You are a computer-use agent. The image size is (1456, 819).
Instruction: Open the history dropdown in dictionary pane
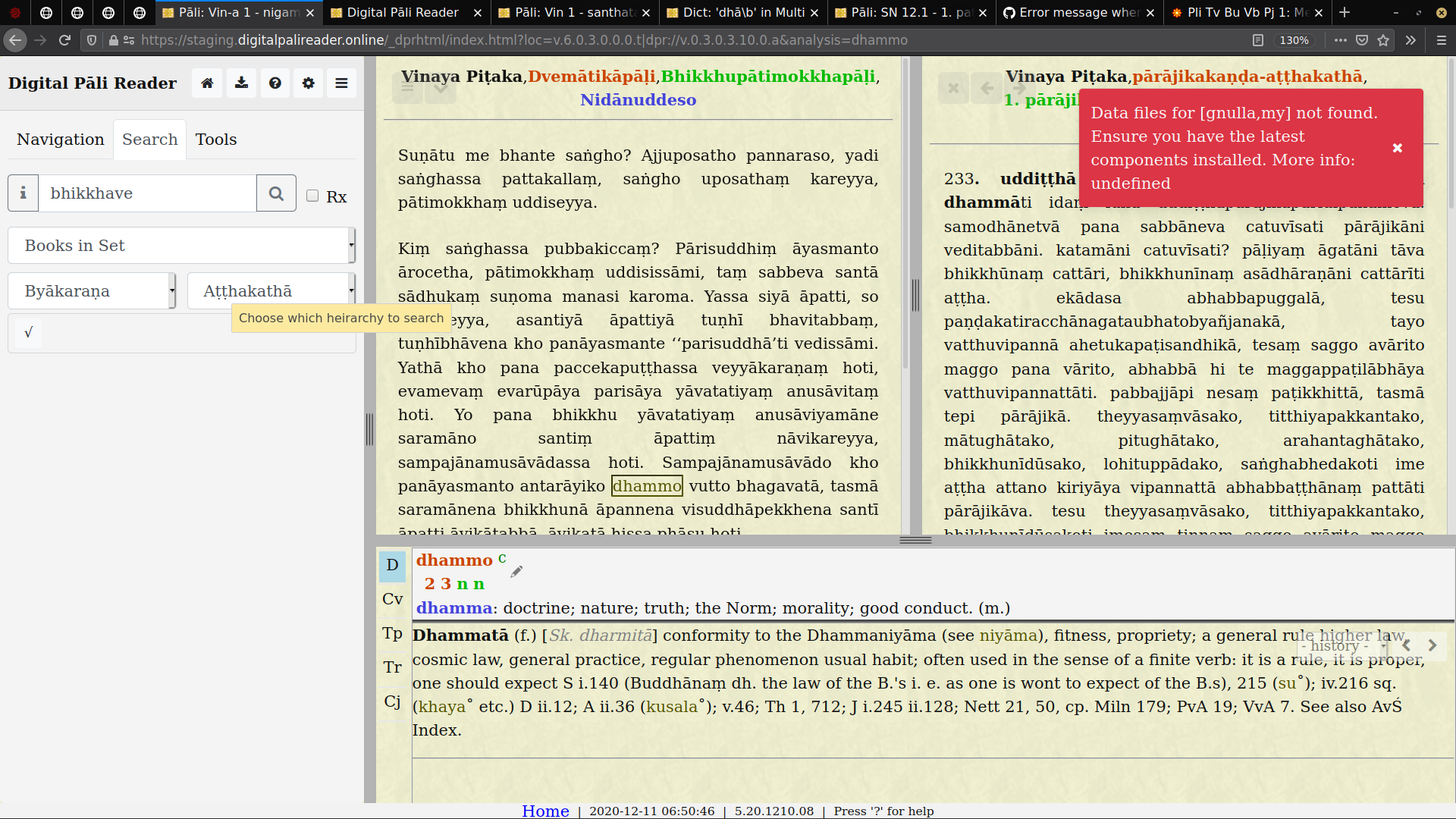pos(1343,646)
